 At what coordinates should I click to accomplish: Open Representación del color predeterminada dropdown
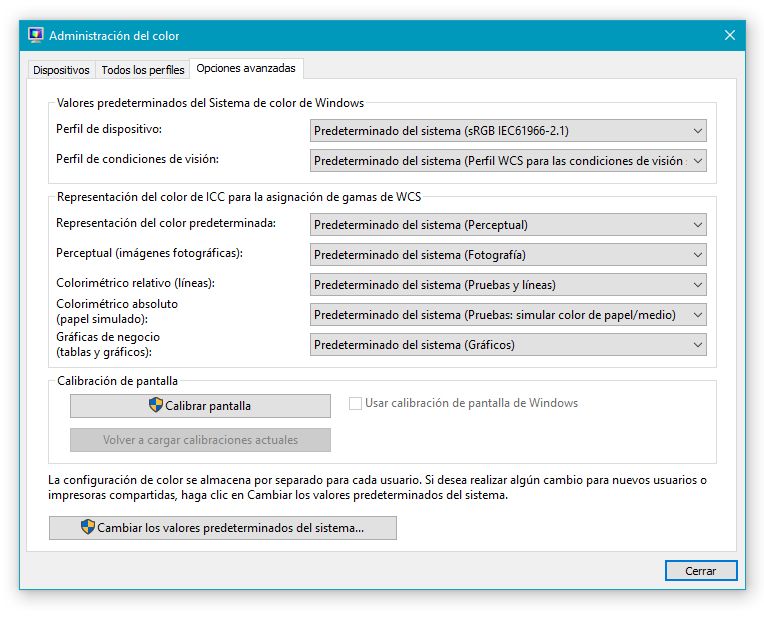pos(508,225)
